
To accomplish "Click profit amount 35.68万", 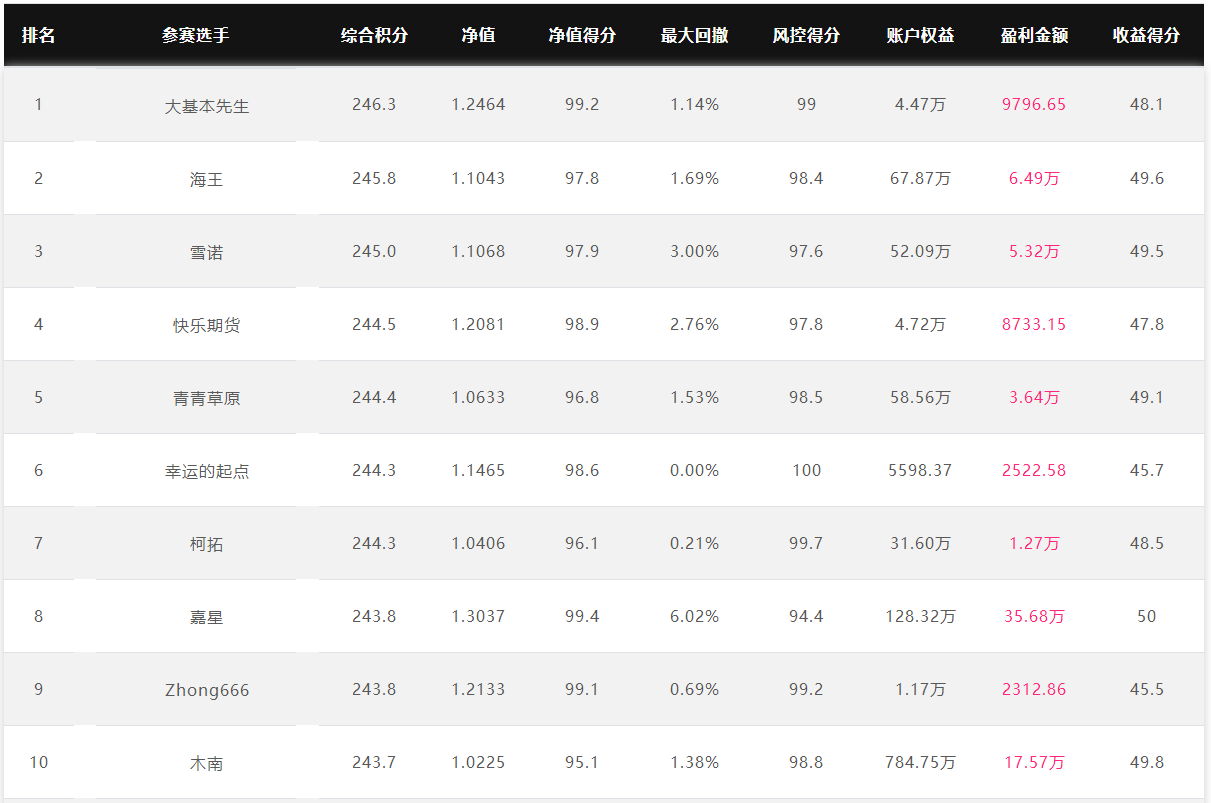I will (x=1034, y=617).
